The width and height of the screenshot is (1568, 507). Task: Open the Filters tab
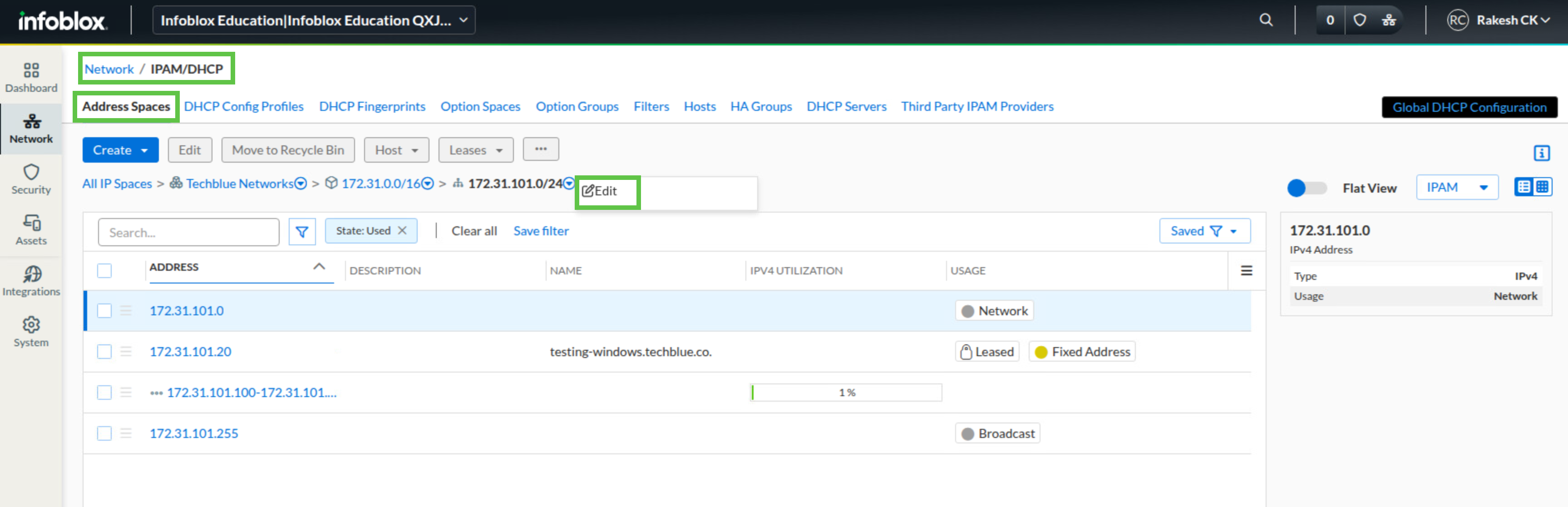(x=651, y=107)
